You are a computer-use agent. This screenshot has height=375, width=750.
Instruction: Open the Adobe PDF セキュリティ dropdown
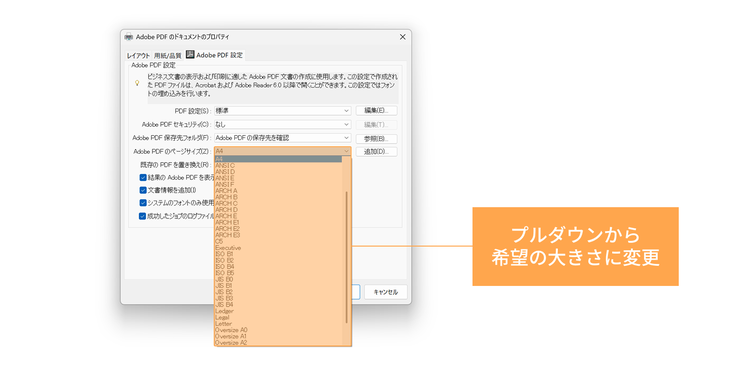pos(283,124)
